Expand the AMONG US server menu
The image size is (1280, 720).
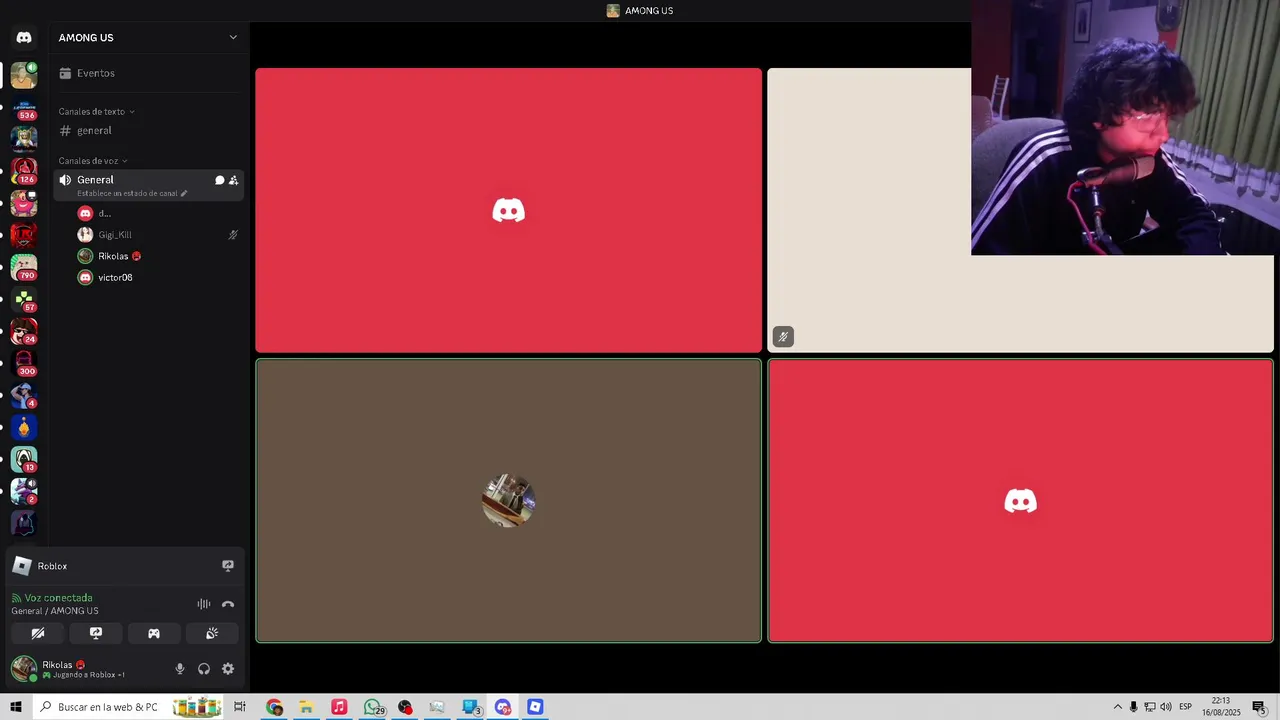[148, 37]
